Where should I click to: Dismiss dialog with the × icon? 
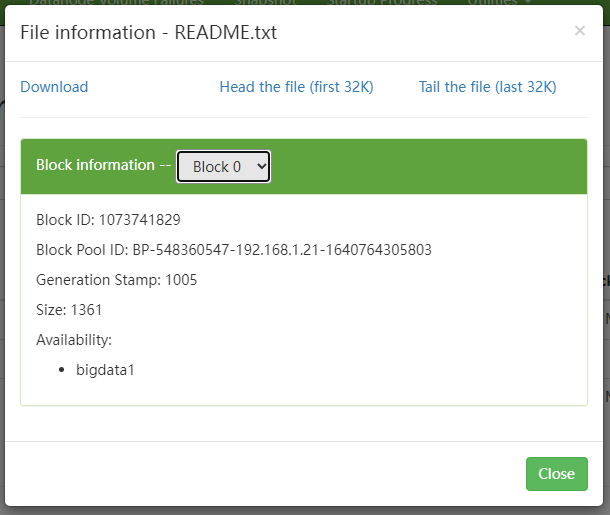pyautogui.click(x=579, y=31)
